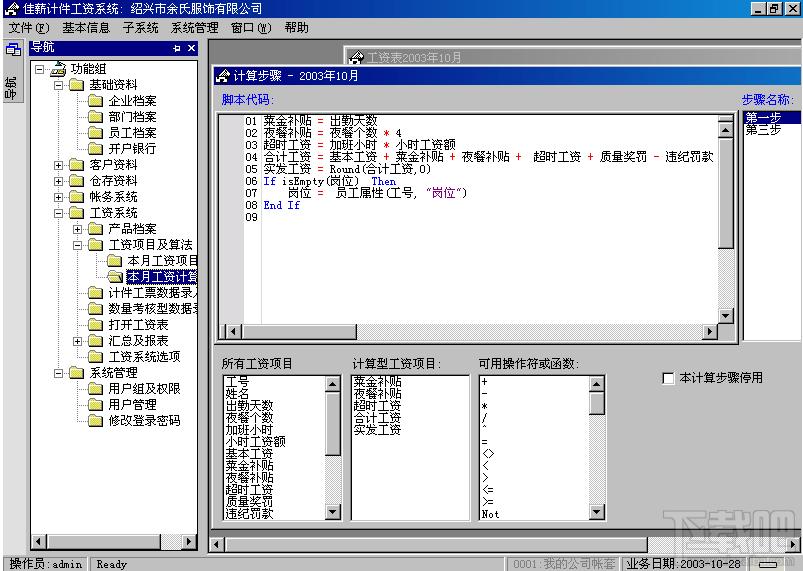This screenshot has height=571, width=803.
Task: Collapse the 基础资料 tree node
Action: pyautogui.click(x=58, y=85)
